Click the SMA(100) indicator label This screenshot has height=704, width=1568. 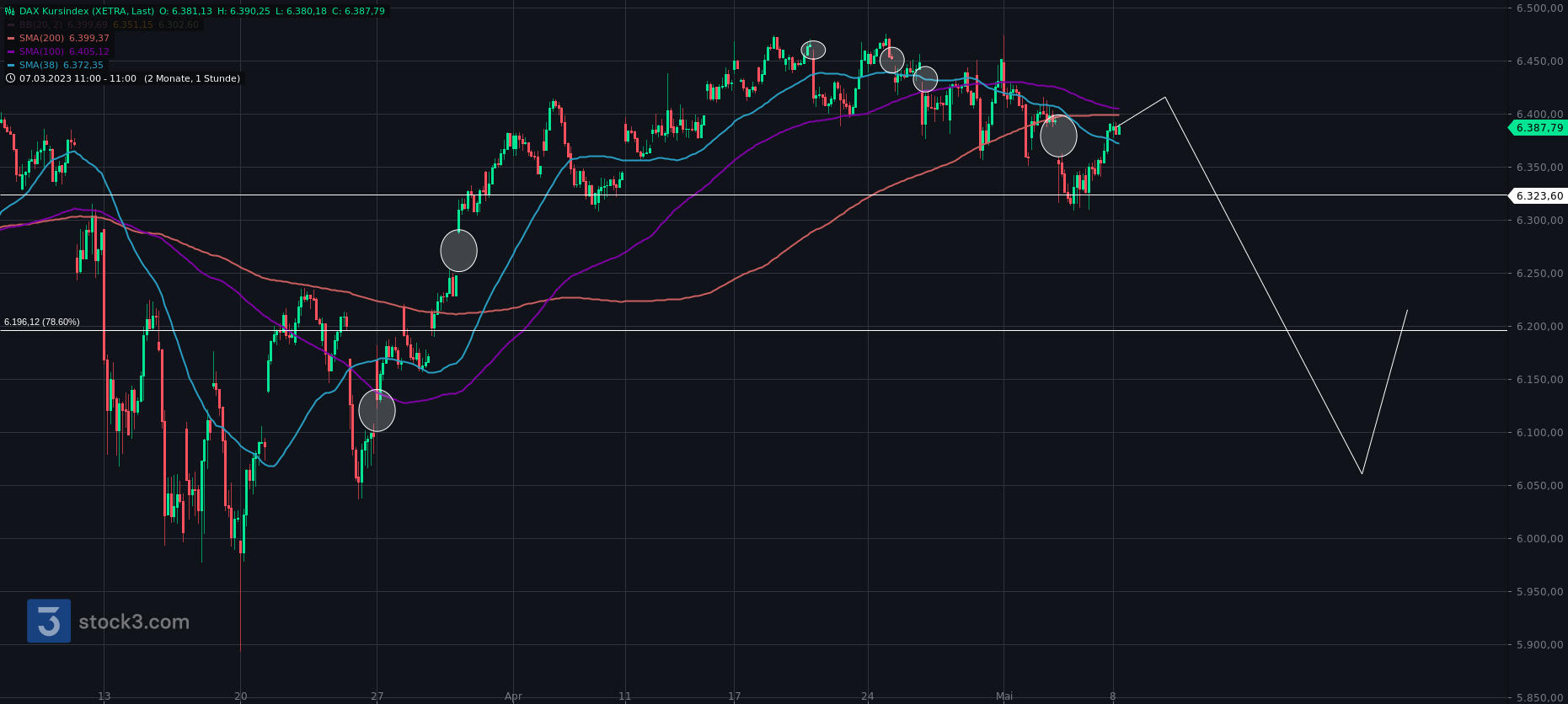pyautogui.click(x=41, y=51)
